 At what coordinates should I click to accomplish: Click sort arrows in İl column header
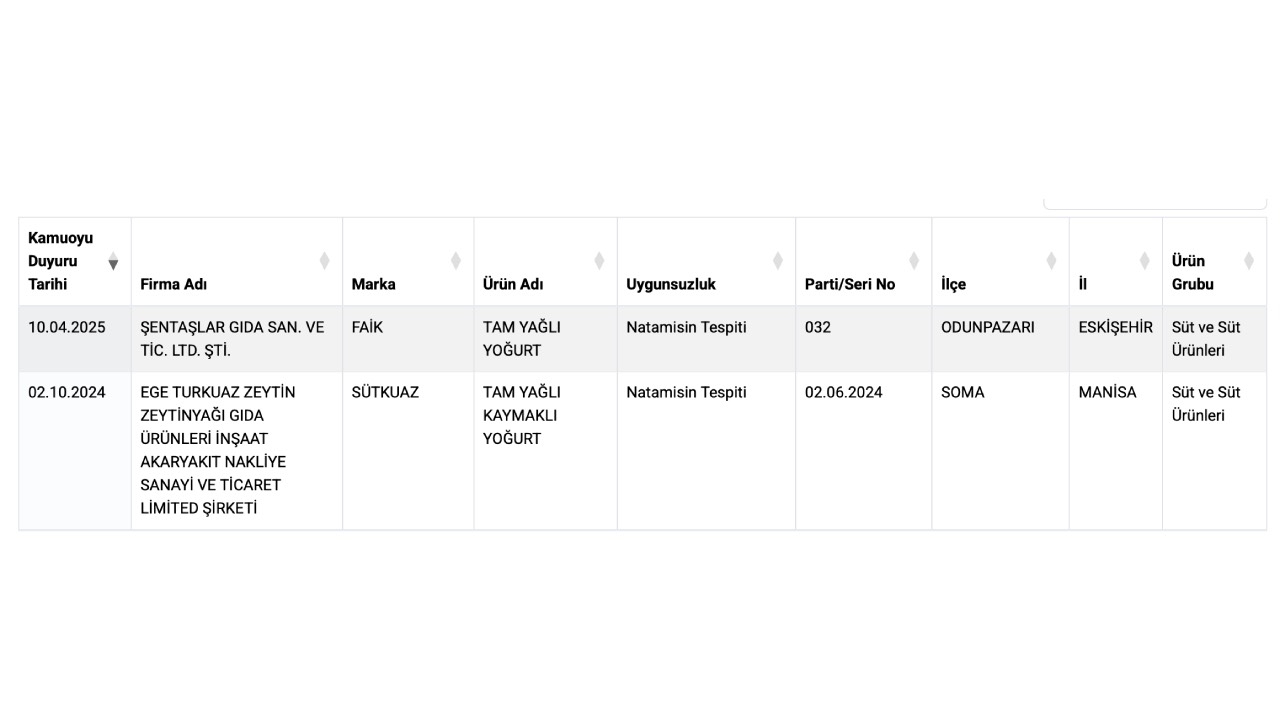coord(1144,261)
